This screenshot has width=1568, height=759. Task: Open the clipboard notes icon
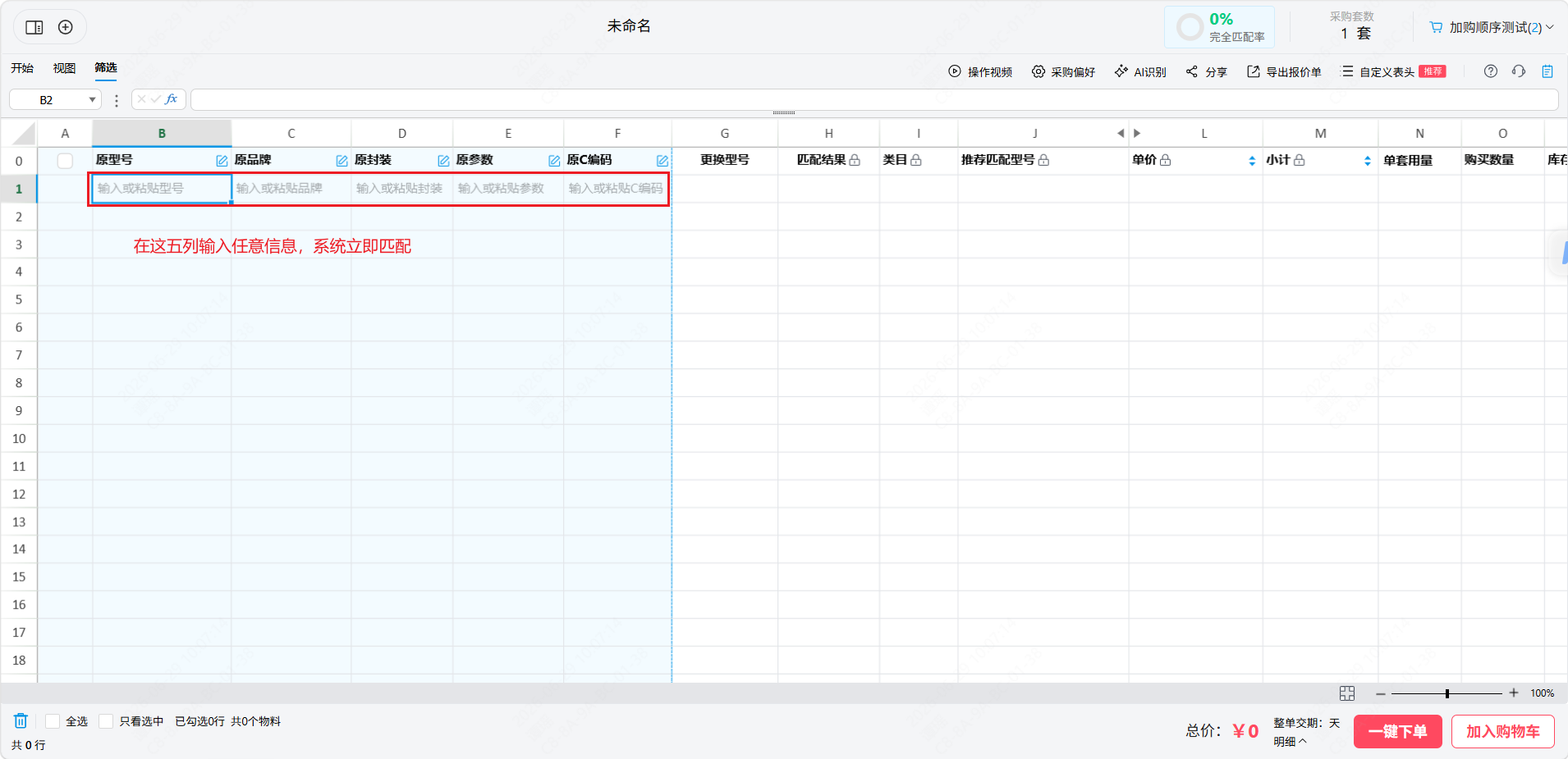(x=1547, y=71)
